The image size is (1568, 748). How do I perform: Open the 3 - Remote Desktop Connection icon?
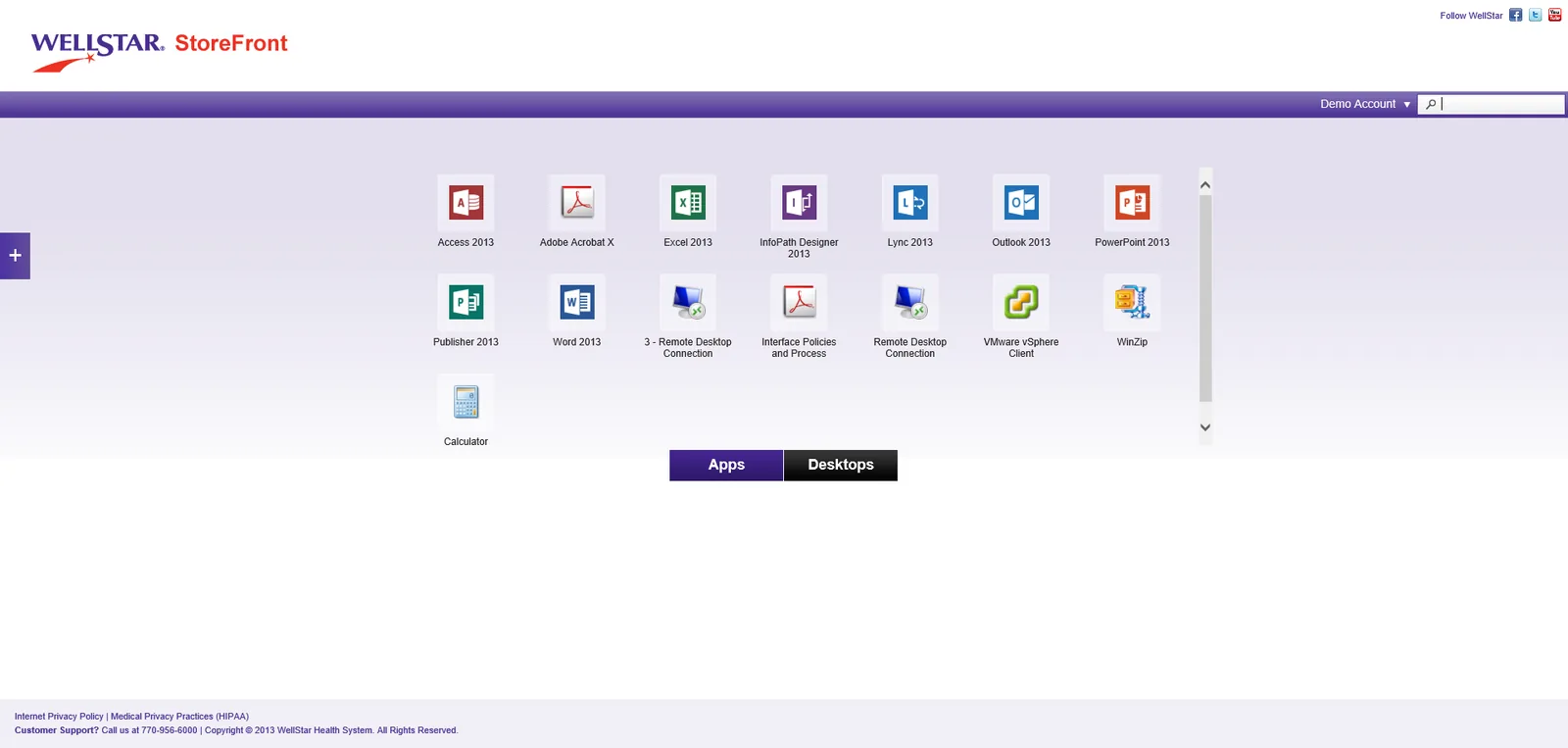(688, 303)
